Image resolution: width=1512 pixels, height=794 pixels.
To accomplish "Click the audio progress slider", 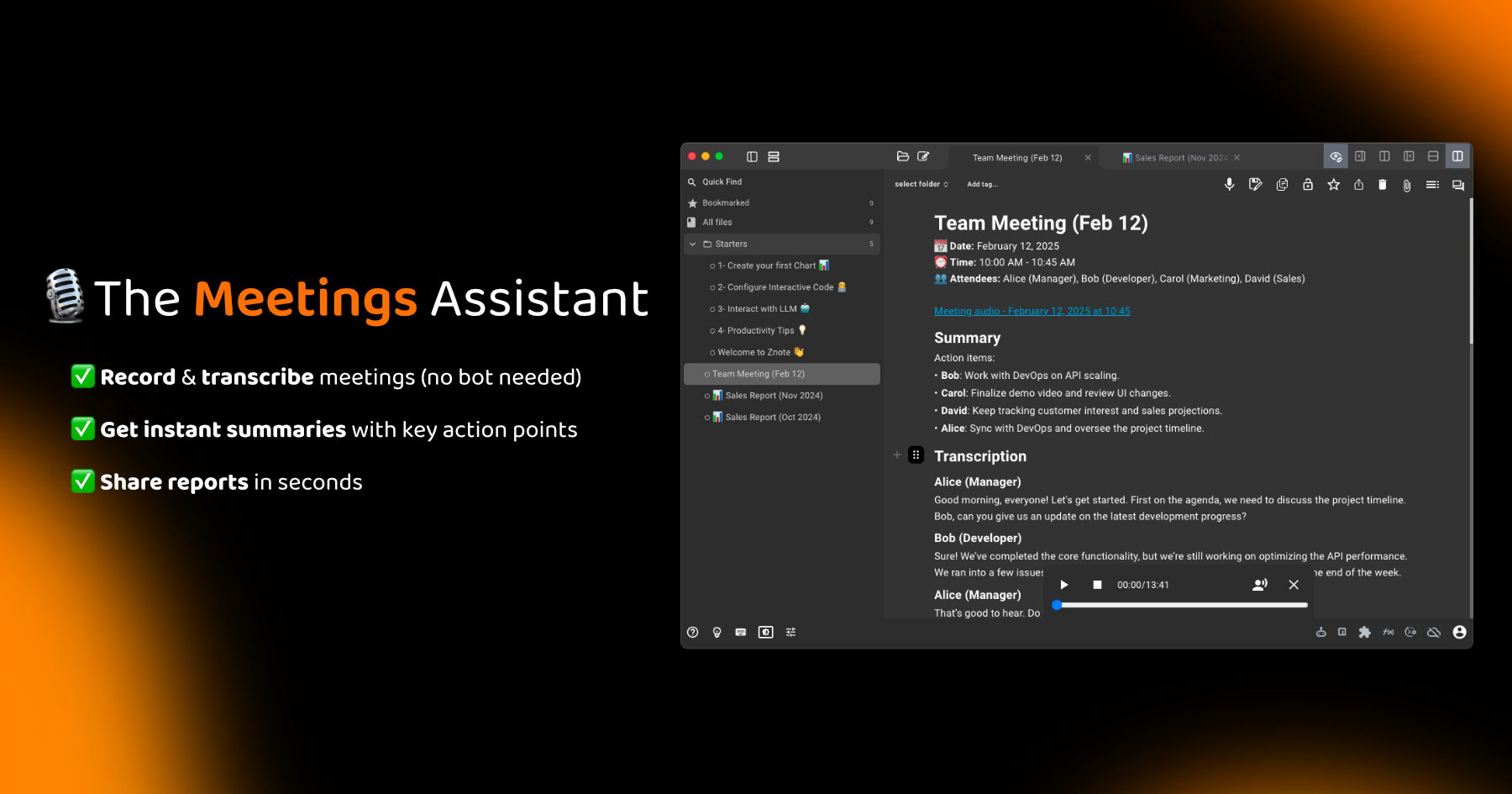I will coord(1180,605).
